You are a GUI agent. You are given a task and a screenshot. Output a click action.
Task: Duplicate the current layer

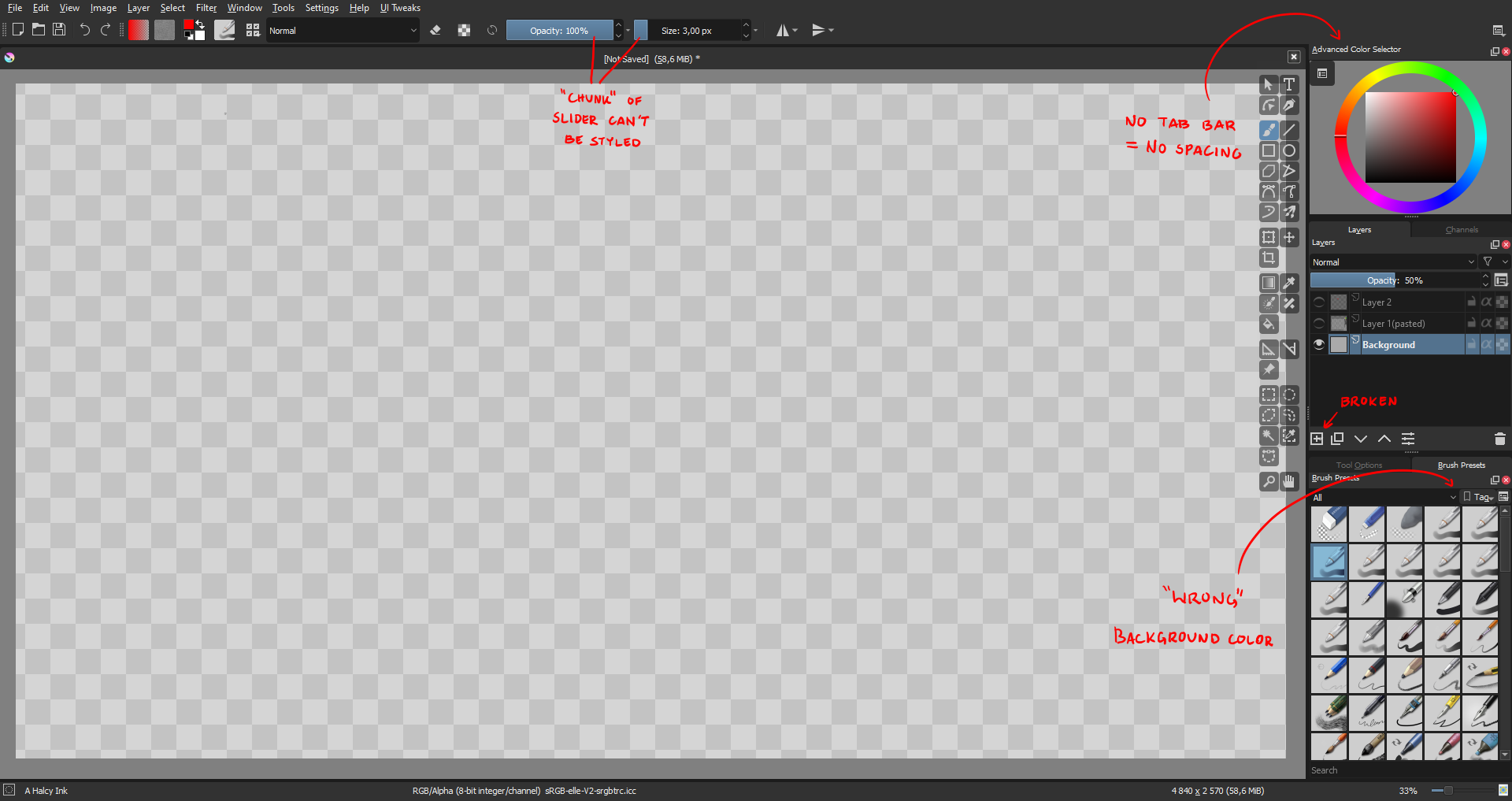point(1337,439)
